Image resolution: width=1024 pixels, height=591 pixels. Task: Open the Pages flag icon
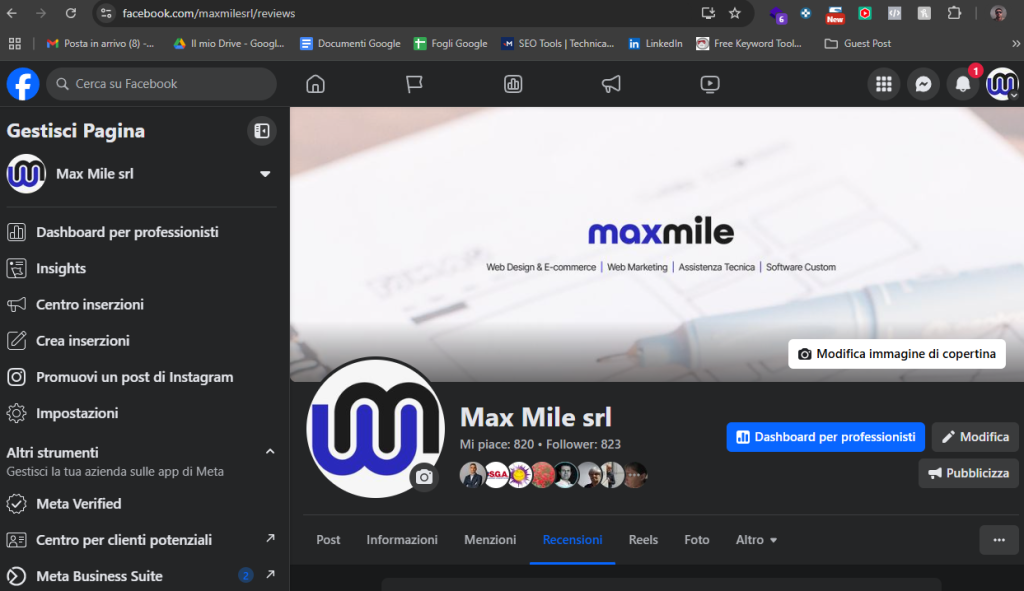point(414,84)
